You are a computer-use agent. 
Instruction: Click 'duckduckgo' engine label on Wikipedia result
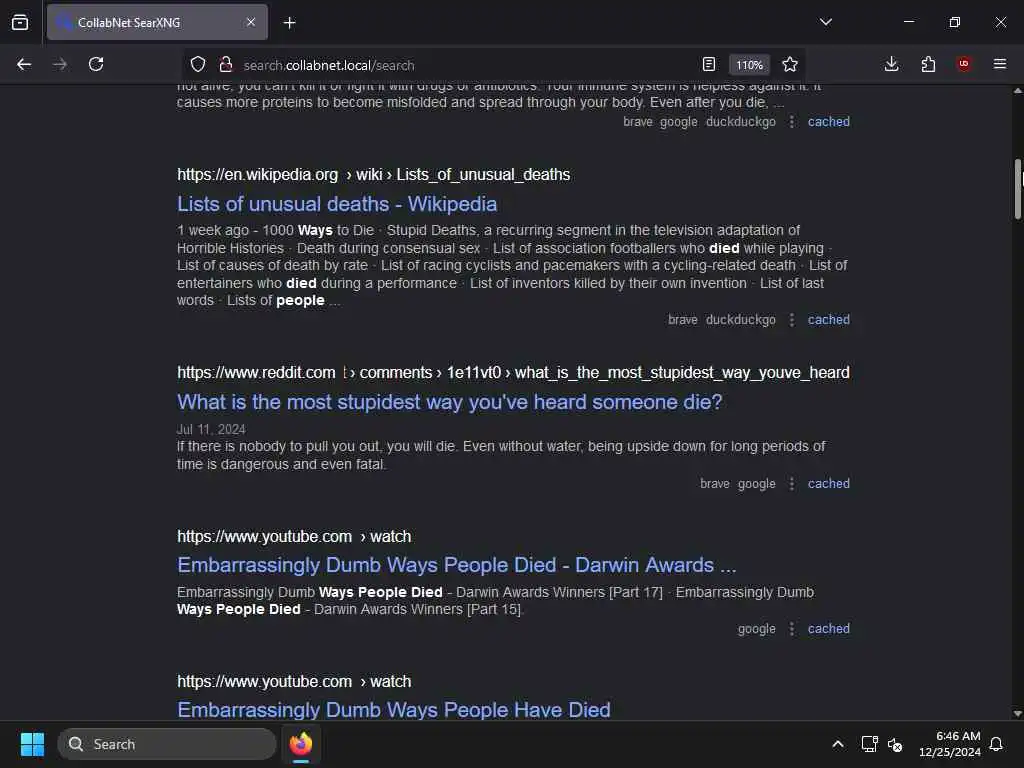741,319
